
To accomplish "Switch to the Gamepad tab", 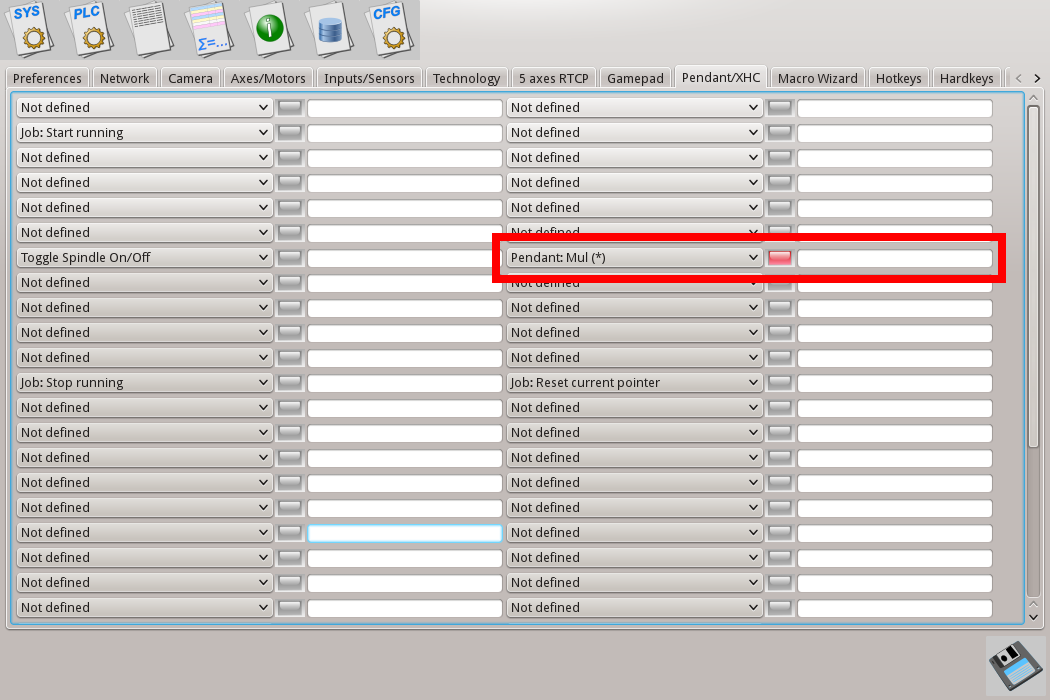I will (x=635, y=78).
